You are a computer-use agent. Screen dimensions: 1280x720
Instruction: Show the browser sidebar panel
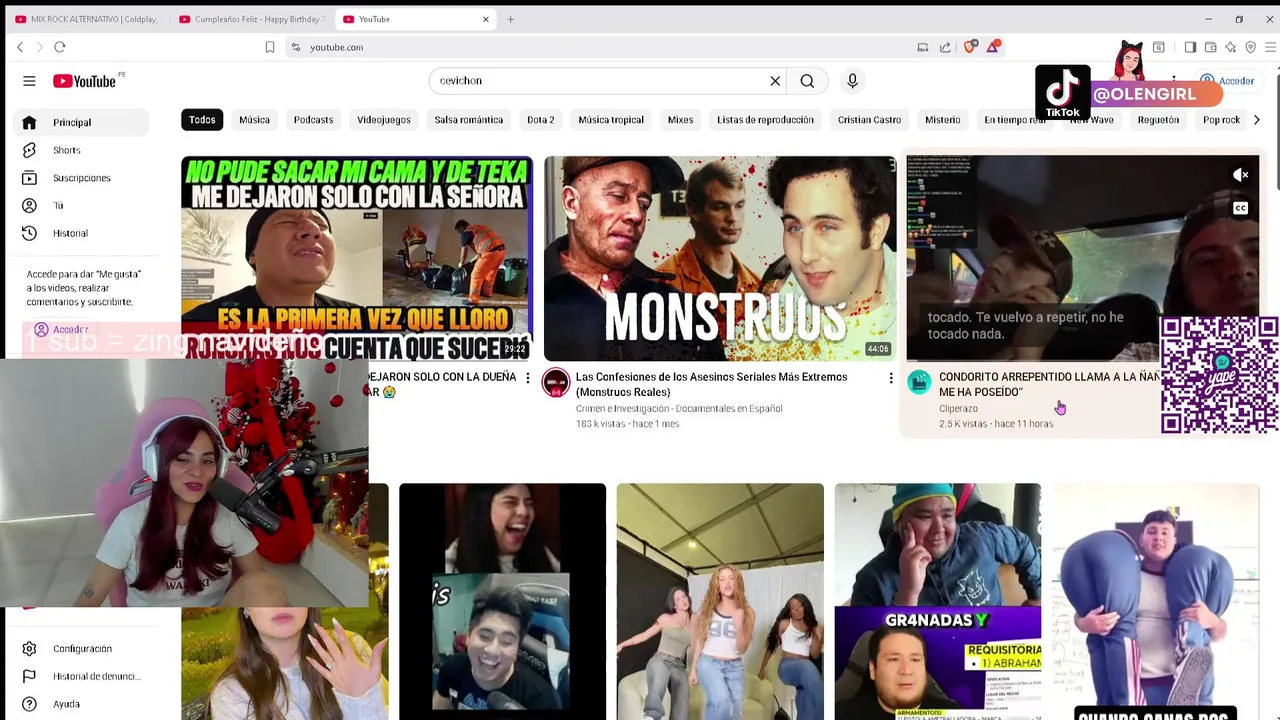(1190, 47)
